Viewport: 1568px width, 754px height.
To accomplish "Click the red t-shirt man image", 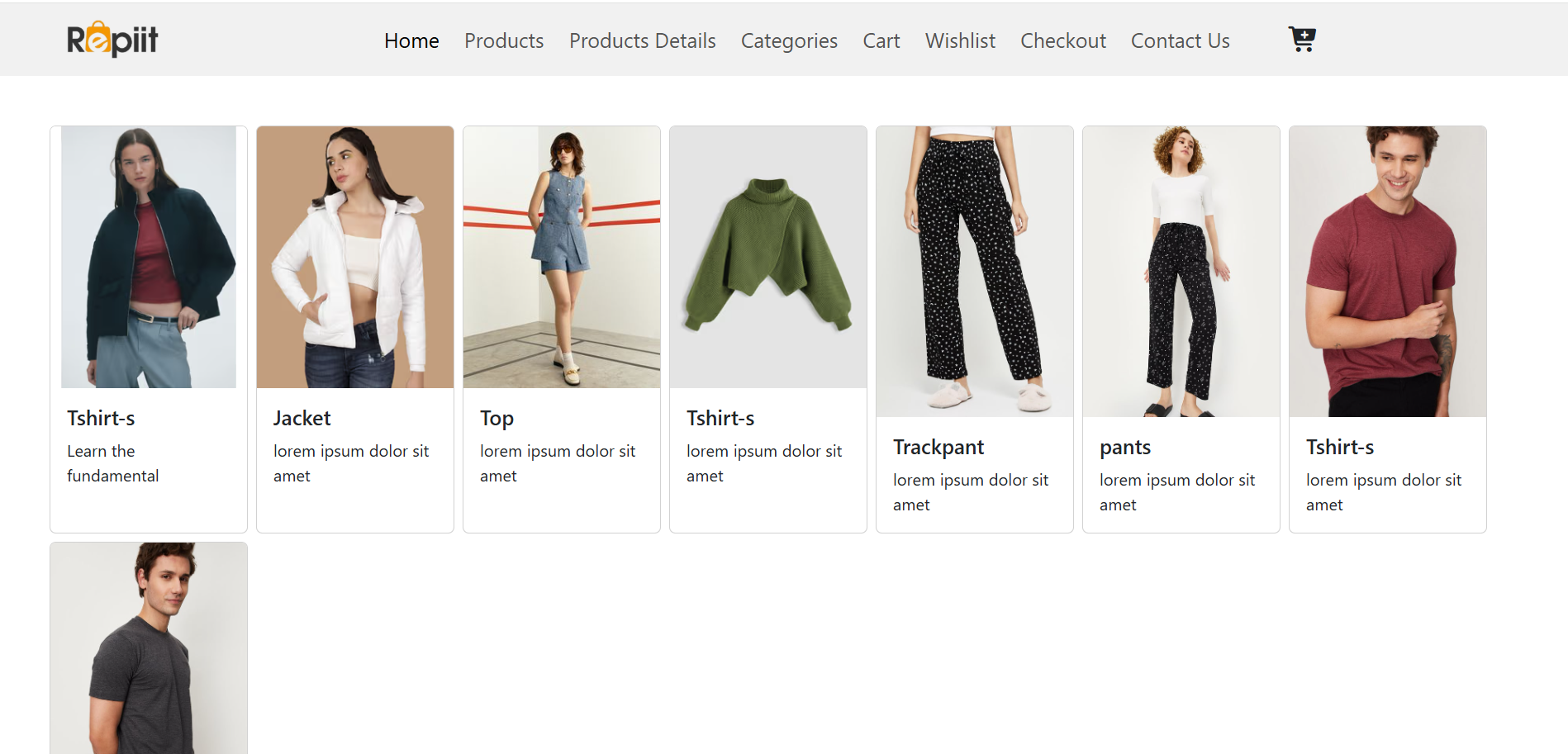I will [x=1388, y=271].
